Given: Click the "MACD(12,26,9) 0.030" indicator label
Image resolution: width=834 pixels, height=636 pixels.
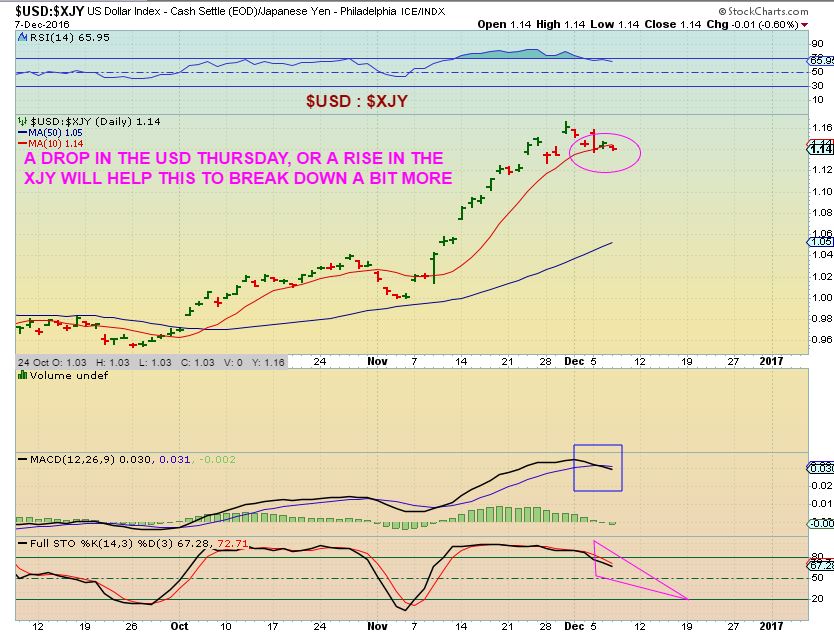Looking at the screenshot, I should point(92,459).
